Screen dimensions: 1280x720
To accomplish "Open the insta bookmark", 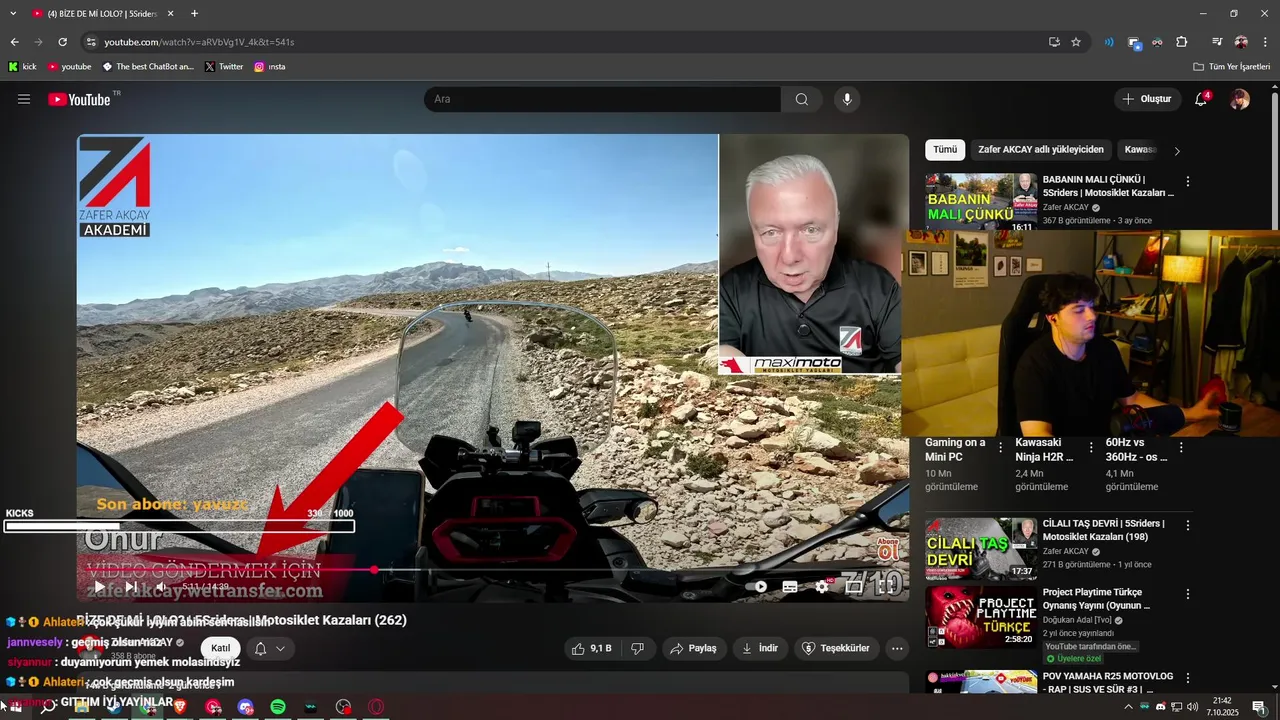I will (270, 67).
